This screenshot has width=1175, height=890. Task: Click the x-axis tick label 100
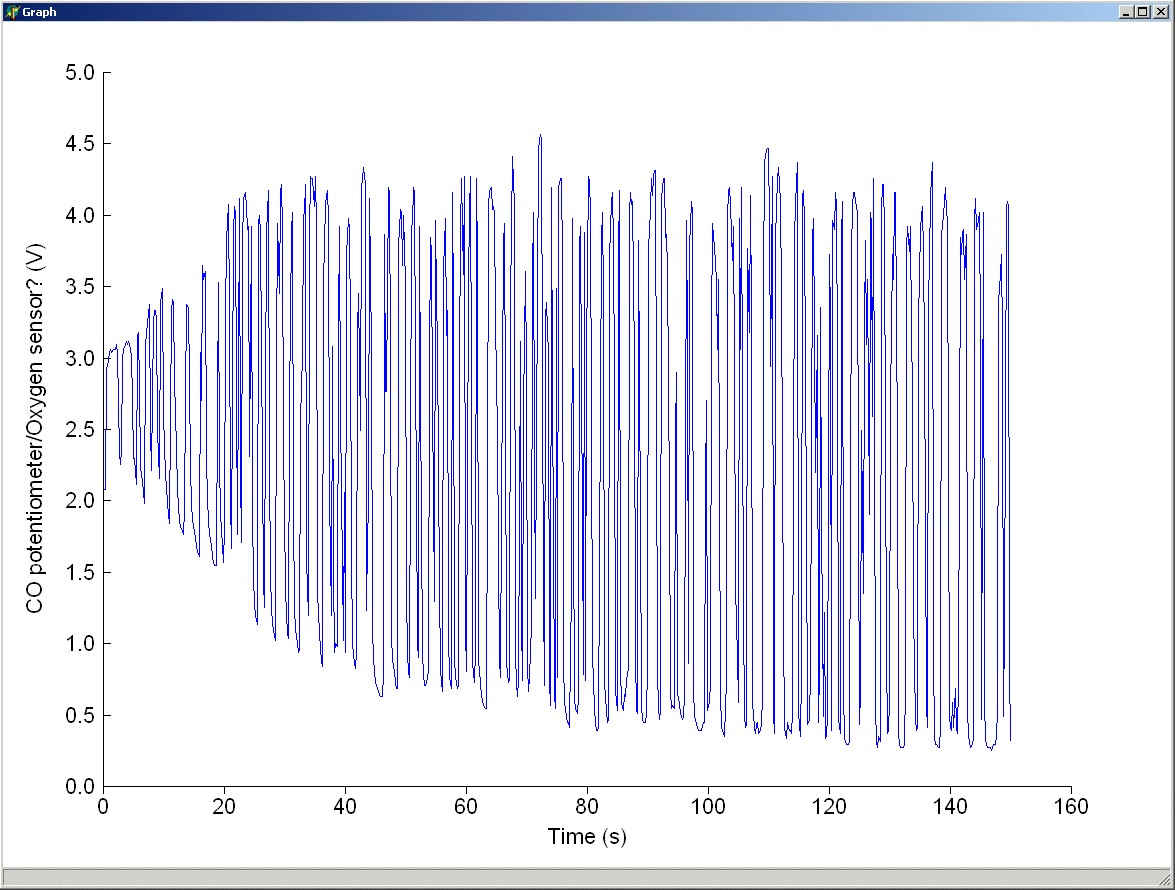point(708,807)
